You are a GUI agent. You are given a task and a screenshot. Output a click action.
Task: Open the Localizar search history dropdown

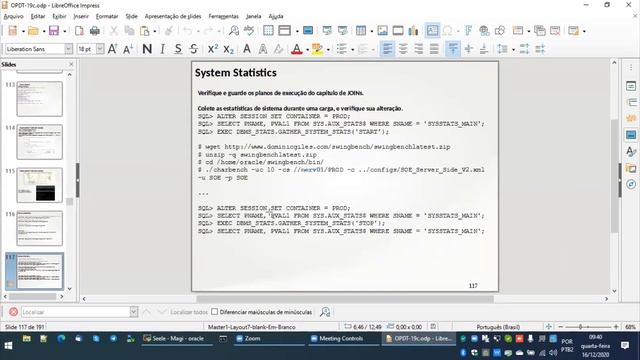133,312
